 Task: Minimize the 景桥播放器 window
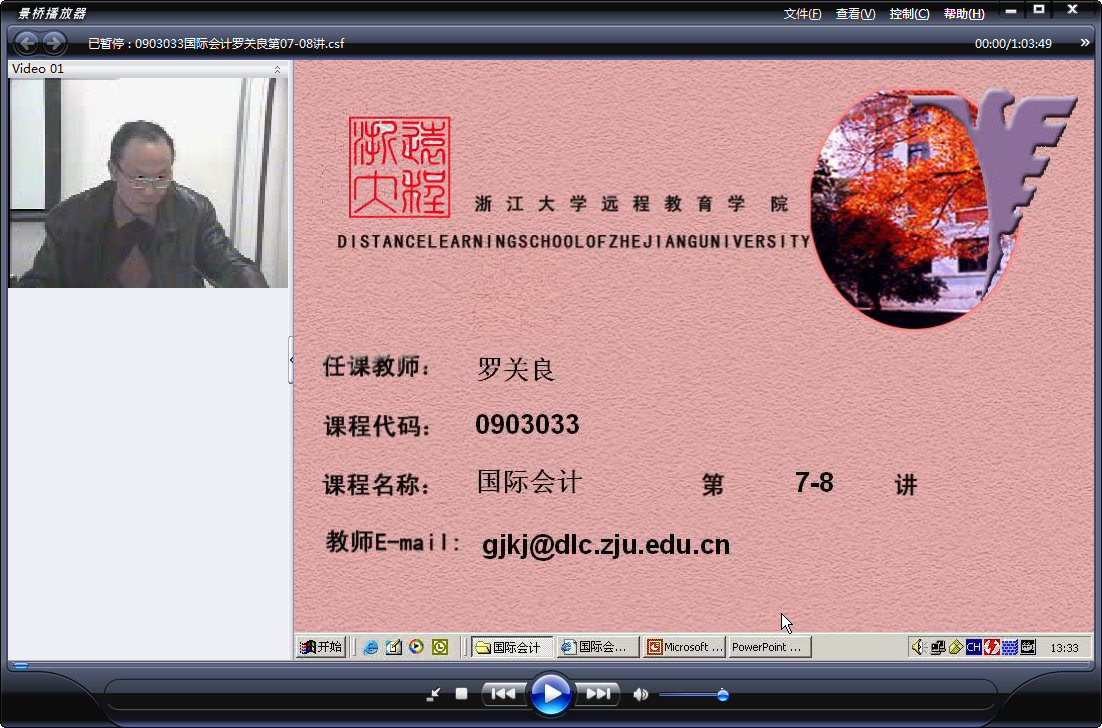[1011, 11]
